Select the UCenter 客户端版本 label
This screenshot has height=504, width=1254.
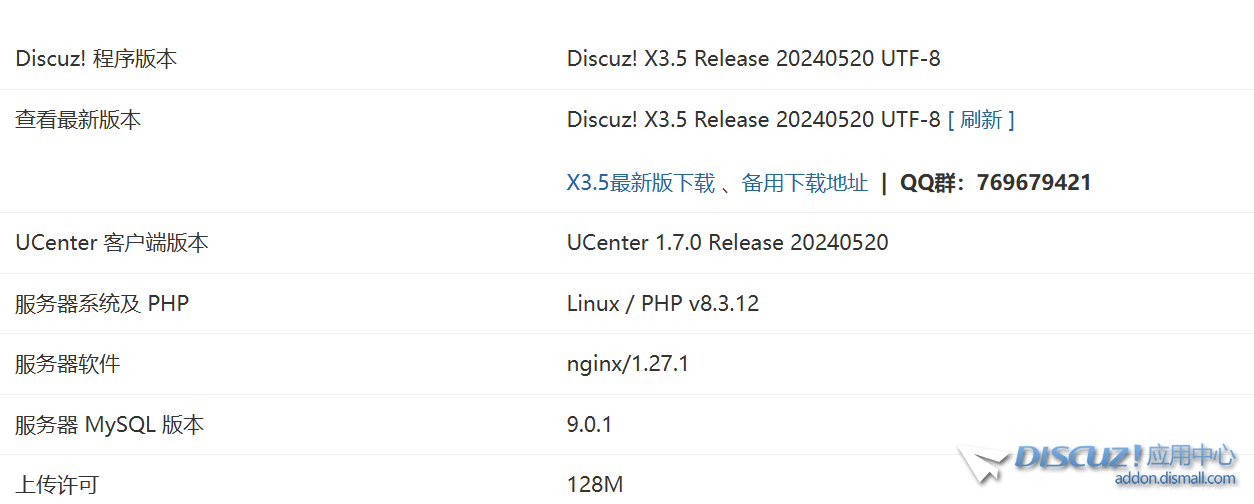(112, 243)
